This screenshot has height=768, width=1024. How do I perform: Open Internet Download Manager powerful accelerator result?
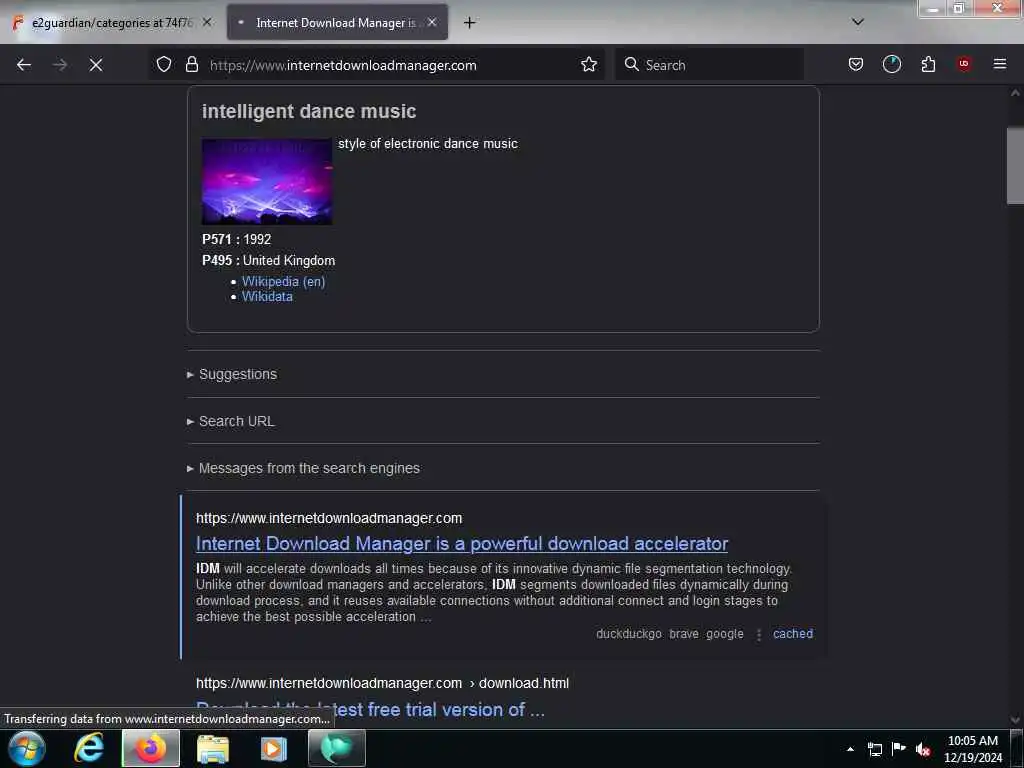(x=462, y=543)
